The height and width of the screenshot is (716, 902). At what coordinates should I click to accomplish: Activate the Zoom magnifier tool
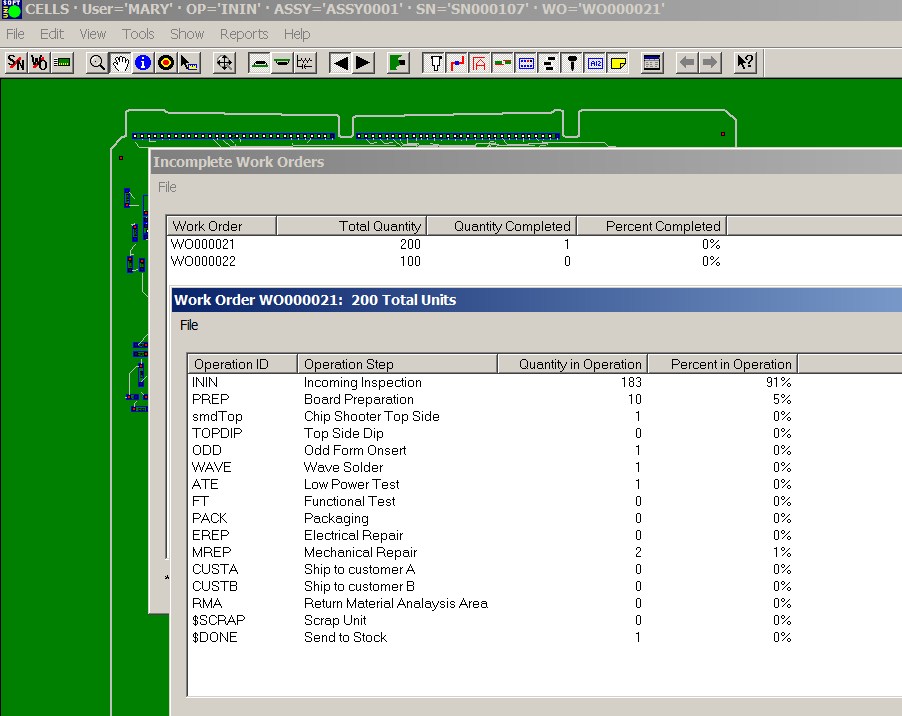coord(96,62)
